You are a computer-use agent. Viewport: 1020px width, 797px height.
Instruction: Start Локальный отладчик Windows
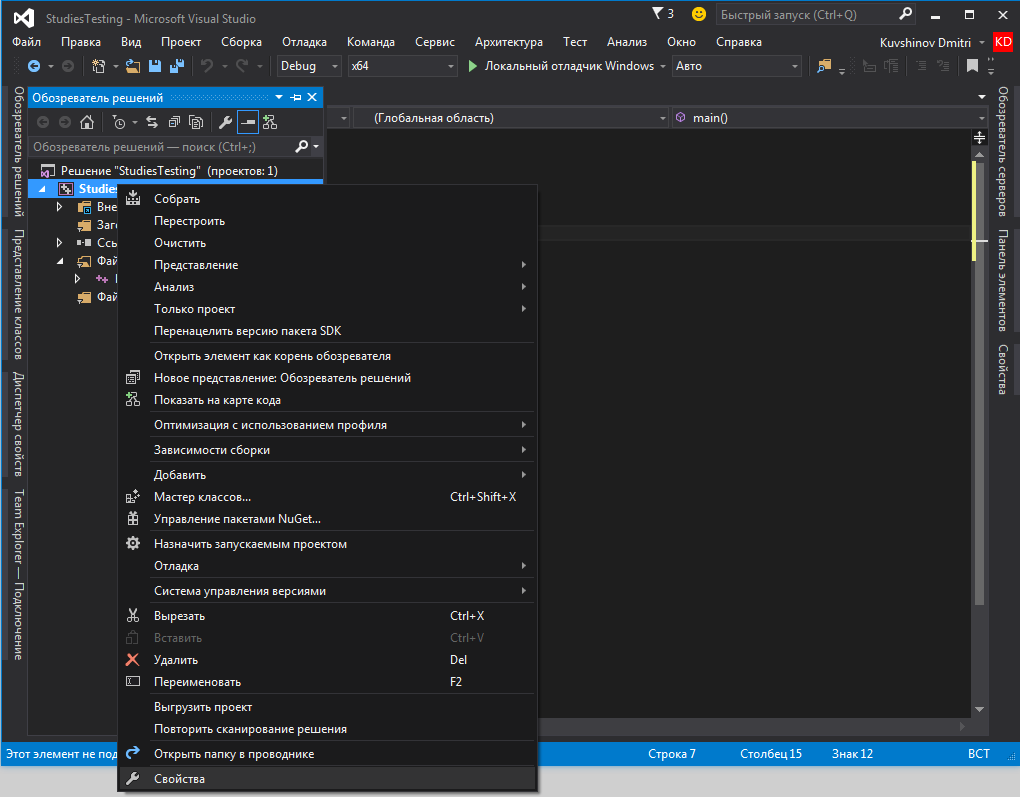click(560, 66)
